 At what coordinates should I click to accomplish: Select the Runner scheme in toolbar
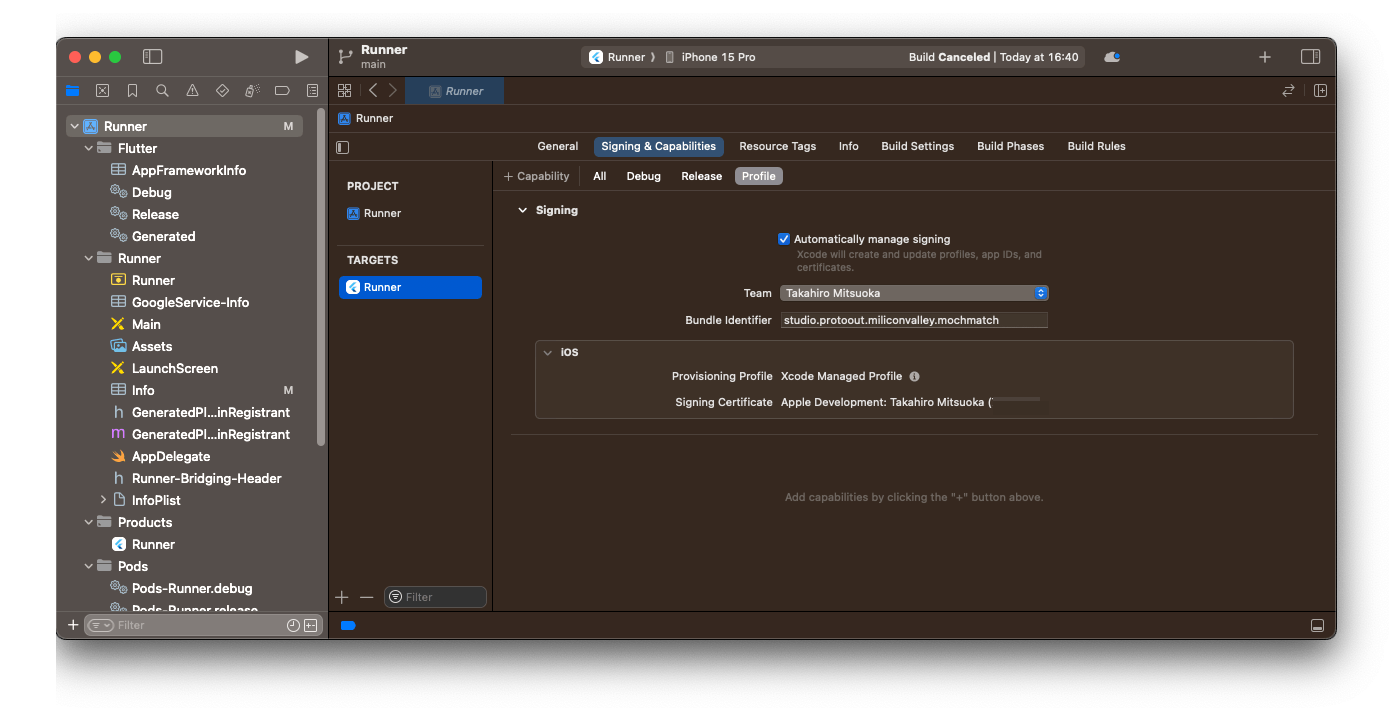[x=617, y=57]
